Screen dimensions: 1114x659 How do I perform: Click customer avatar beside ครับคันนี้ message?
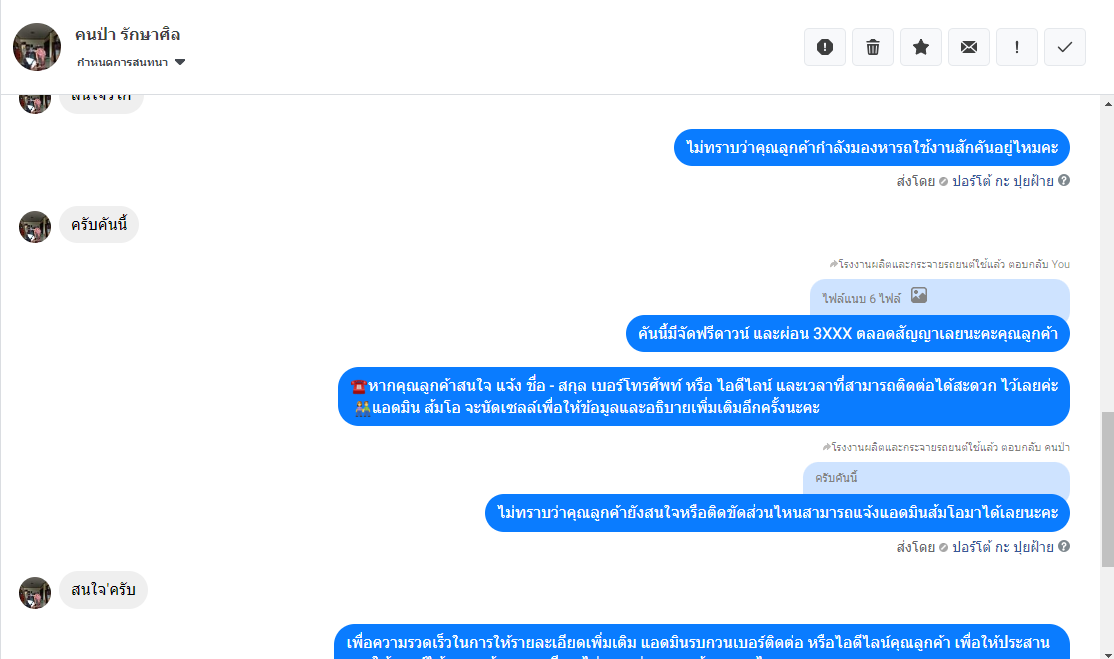point(35,227)
